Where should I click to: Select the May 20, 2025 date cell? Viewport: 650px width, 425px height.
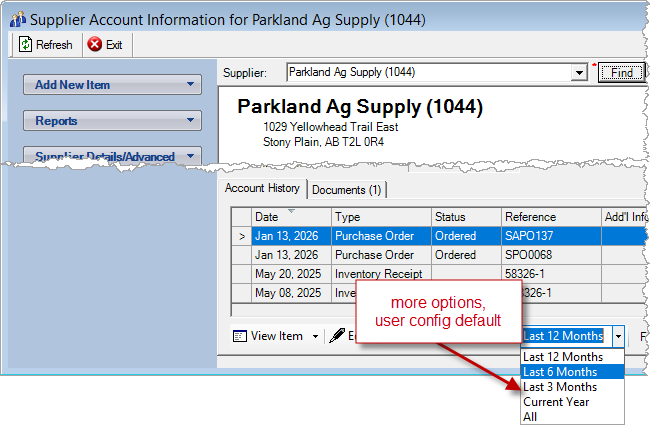click(x=291, y=274)
